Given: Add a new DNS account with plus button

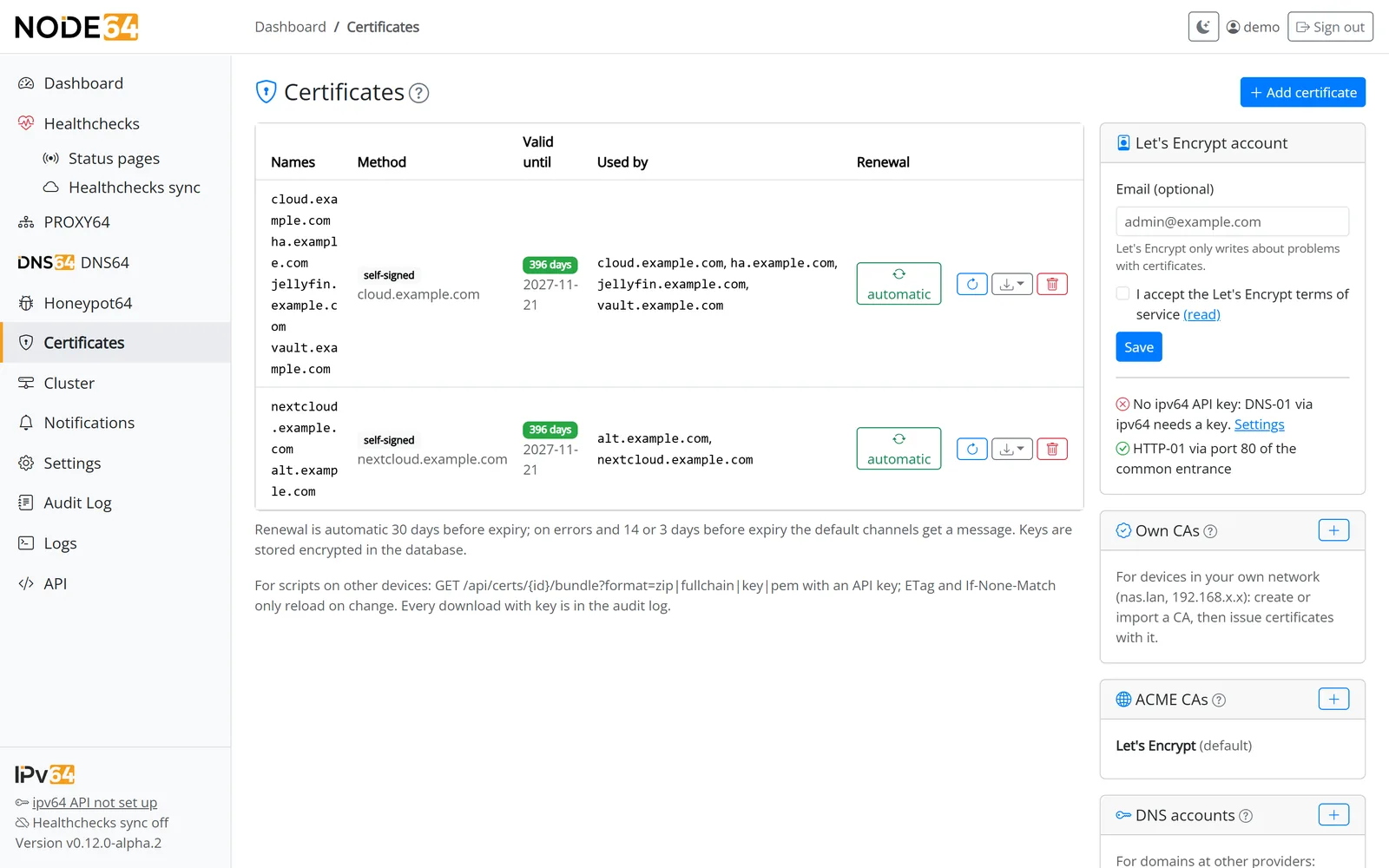Looking at the screenshot, I should (1333, 814).
